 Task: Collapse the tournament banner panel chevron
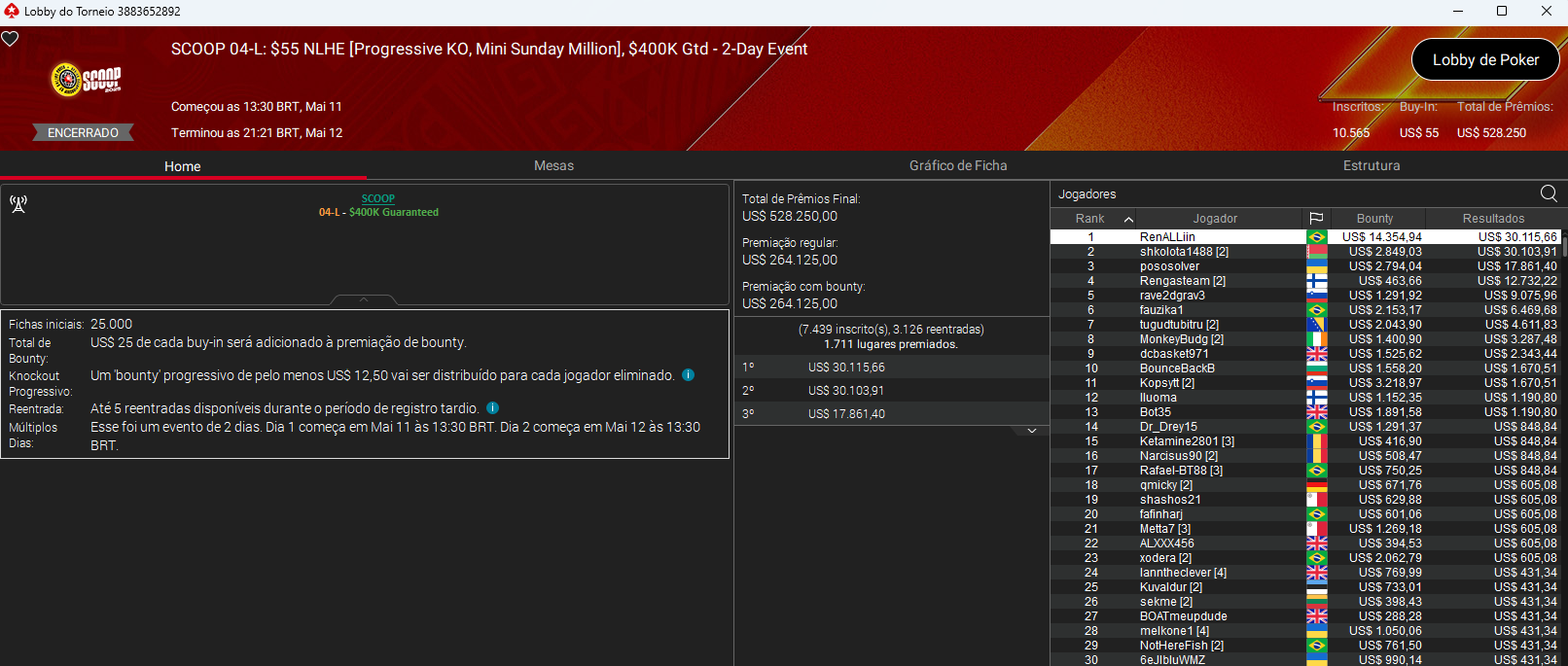364,299
